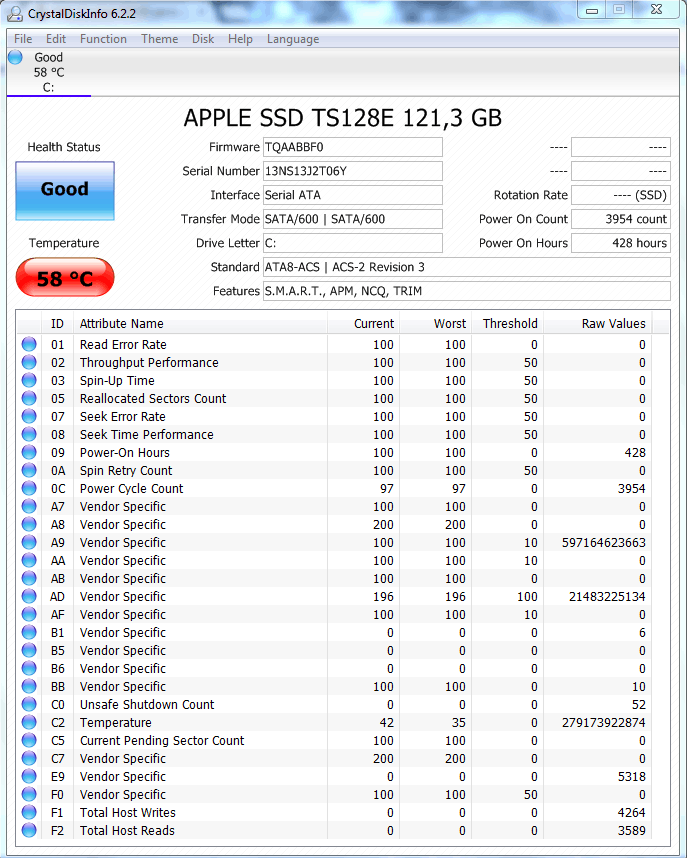687x858 pixels.
Task: Select the Unsafe Shutdown Count attribute name
Action: tap(147, 705)
